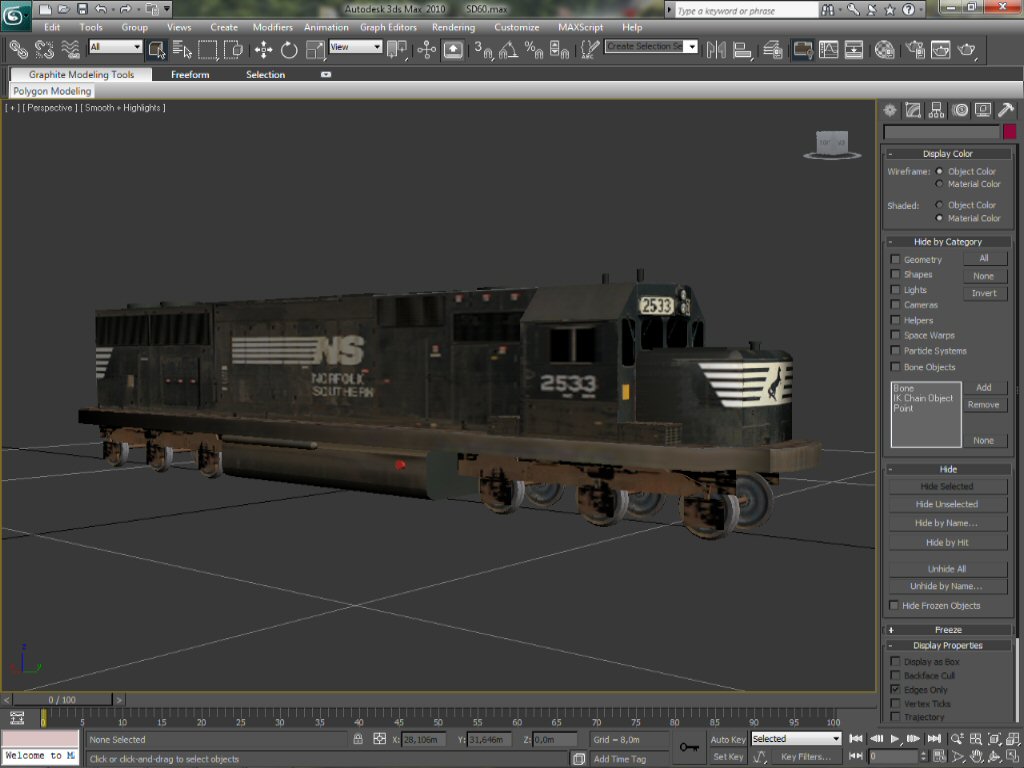Click the keyword search input field
1024x768 pixels.
(745, 10)
